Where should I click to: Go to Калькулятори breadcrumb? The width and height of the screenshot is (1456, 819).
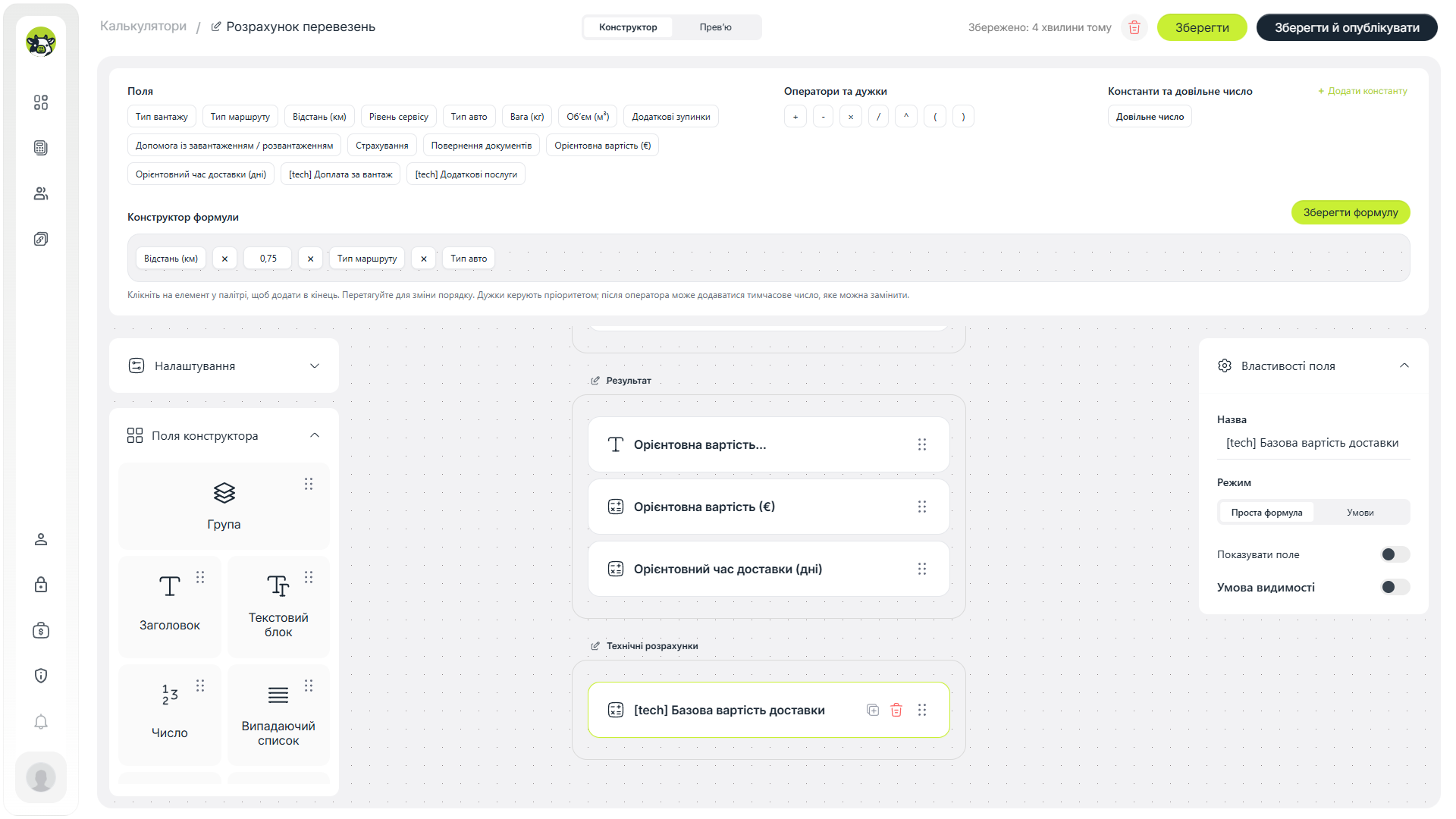pos(143,26)
